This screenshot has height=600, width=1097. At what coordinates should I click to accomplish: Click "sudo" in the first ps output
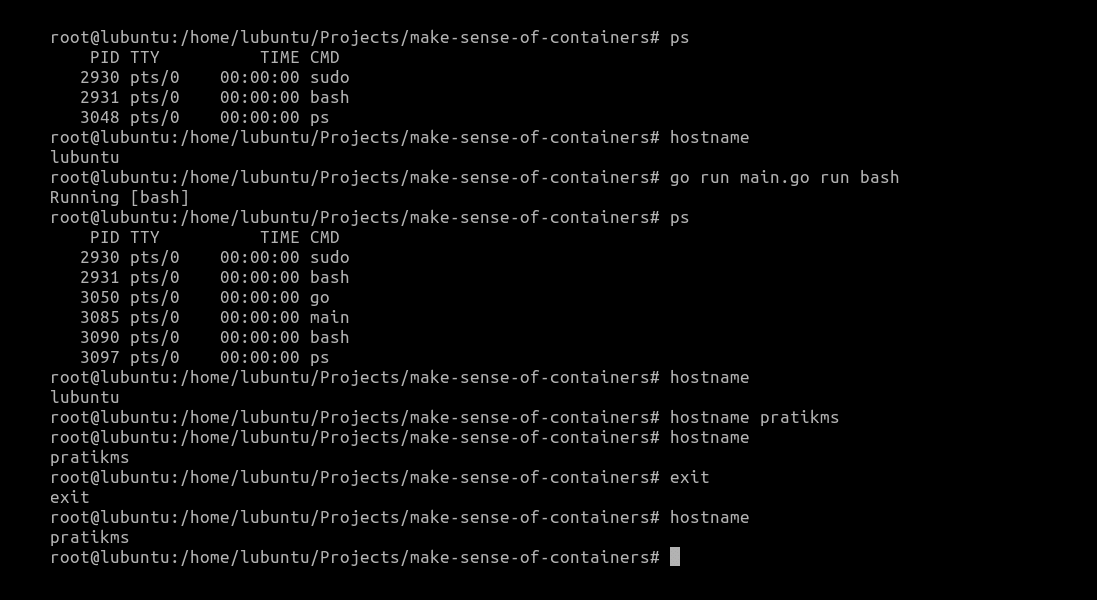(329, 77)
